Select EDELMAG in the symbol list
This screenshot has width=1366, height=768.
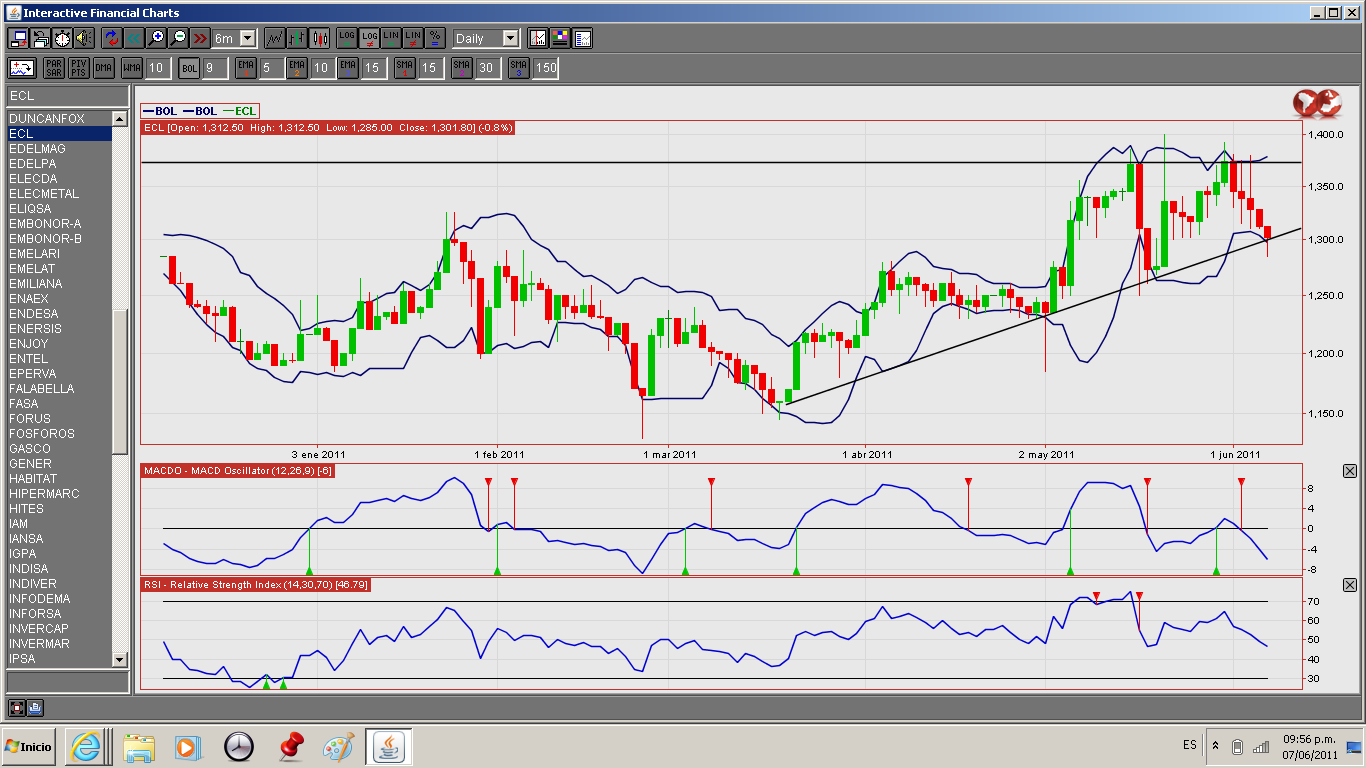pos(59,149)
